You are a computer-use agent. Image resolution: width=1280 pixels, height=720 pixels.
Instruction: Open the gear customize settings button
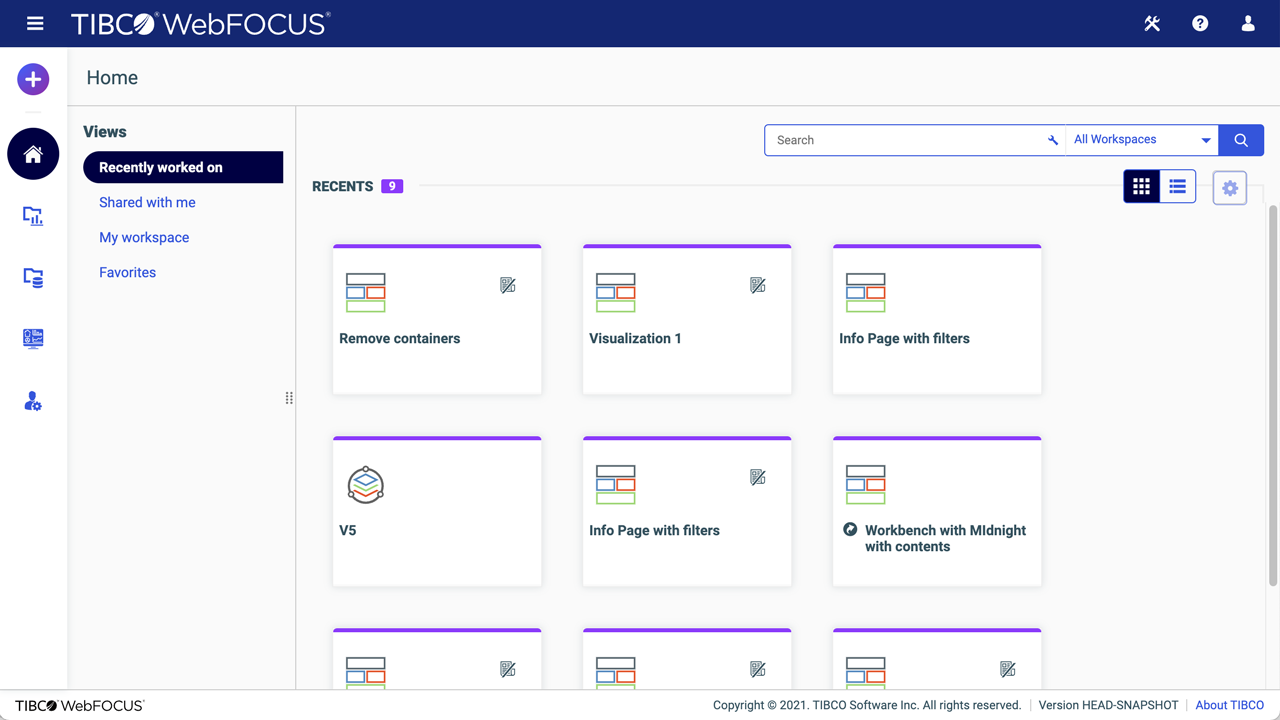click(x=1230, y=188)
